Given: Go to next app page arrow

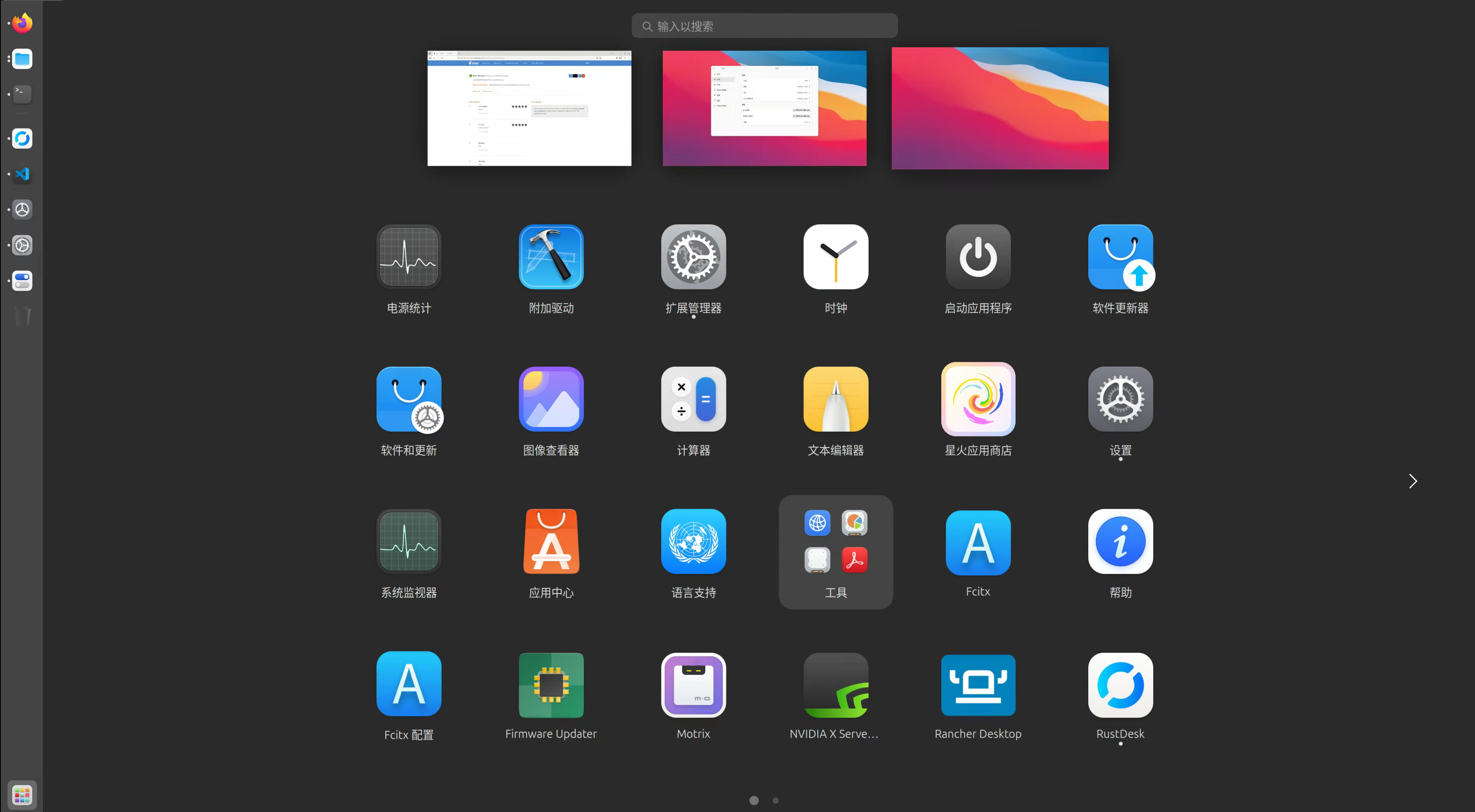Looking at the screenshot, I should coord(1413,481).
